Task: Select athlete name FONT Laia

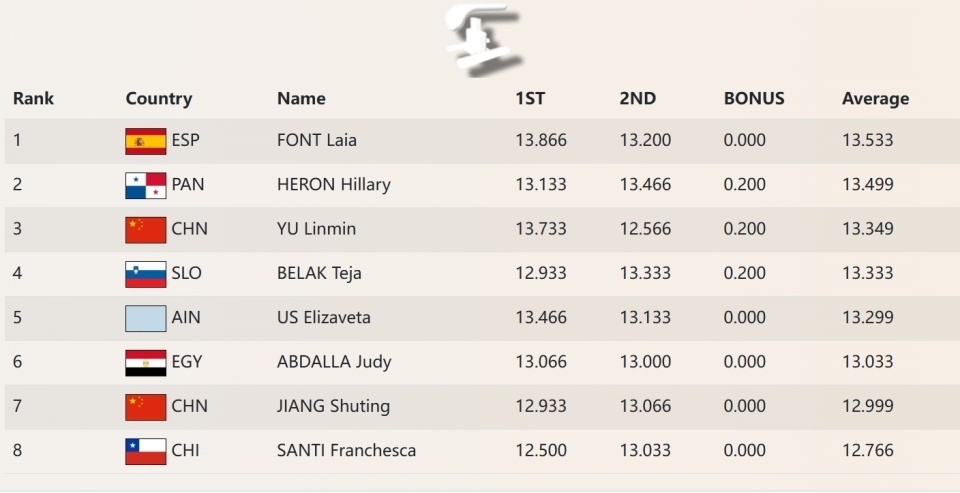Action: (316, 140)
